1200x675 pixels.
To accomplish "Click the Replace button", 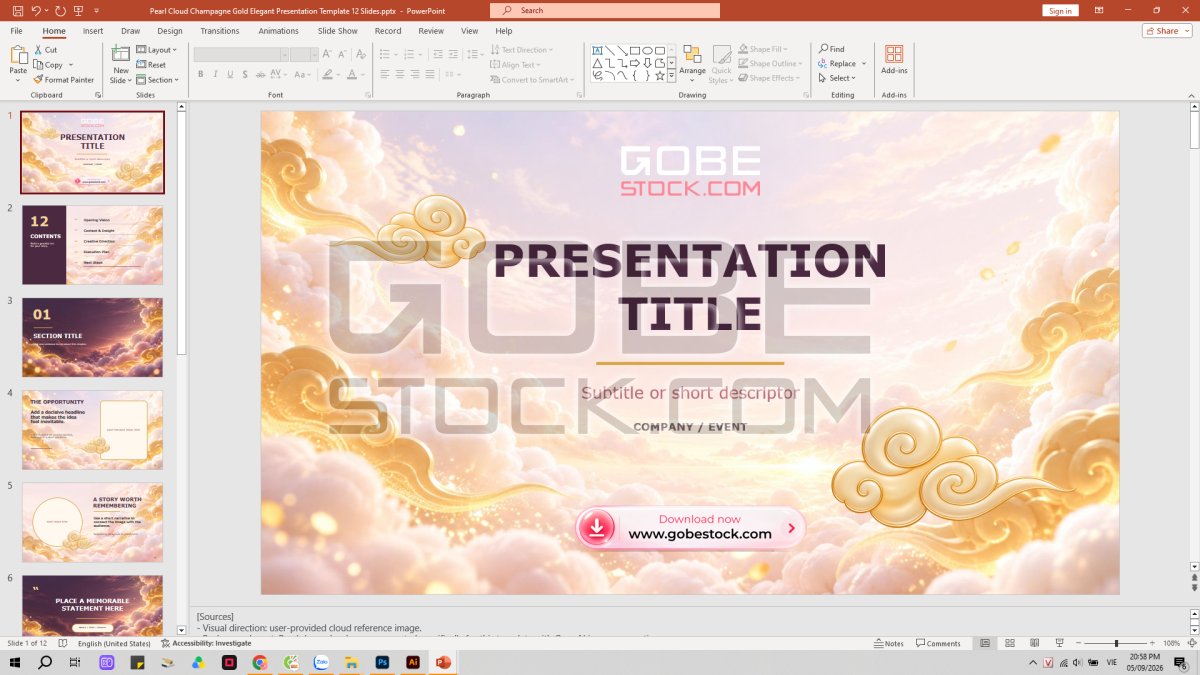I will (843, 63).
